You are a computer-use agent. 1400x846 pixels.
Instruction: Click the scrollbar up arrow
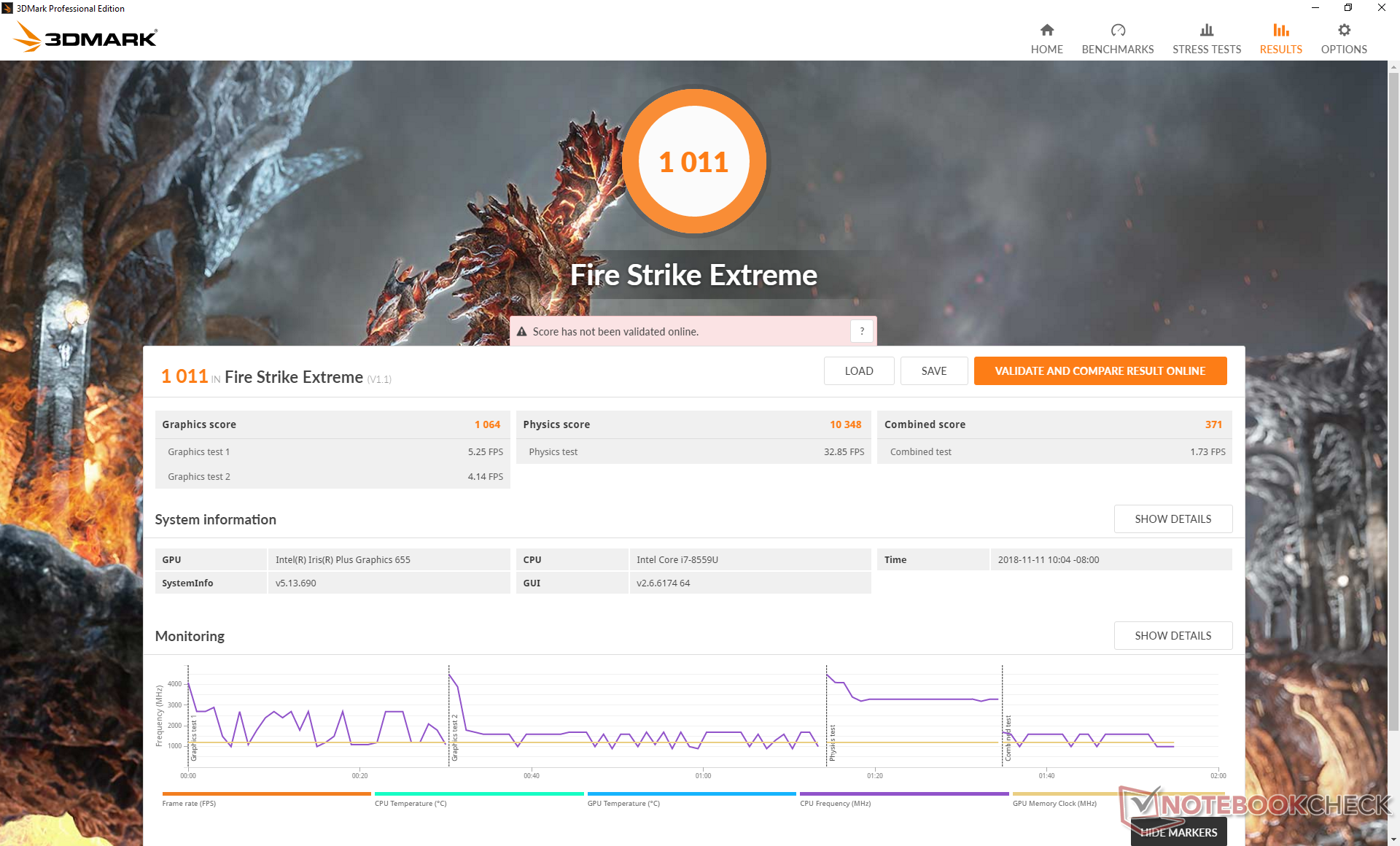pyautogui.click(x=1393, y=67)
